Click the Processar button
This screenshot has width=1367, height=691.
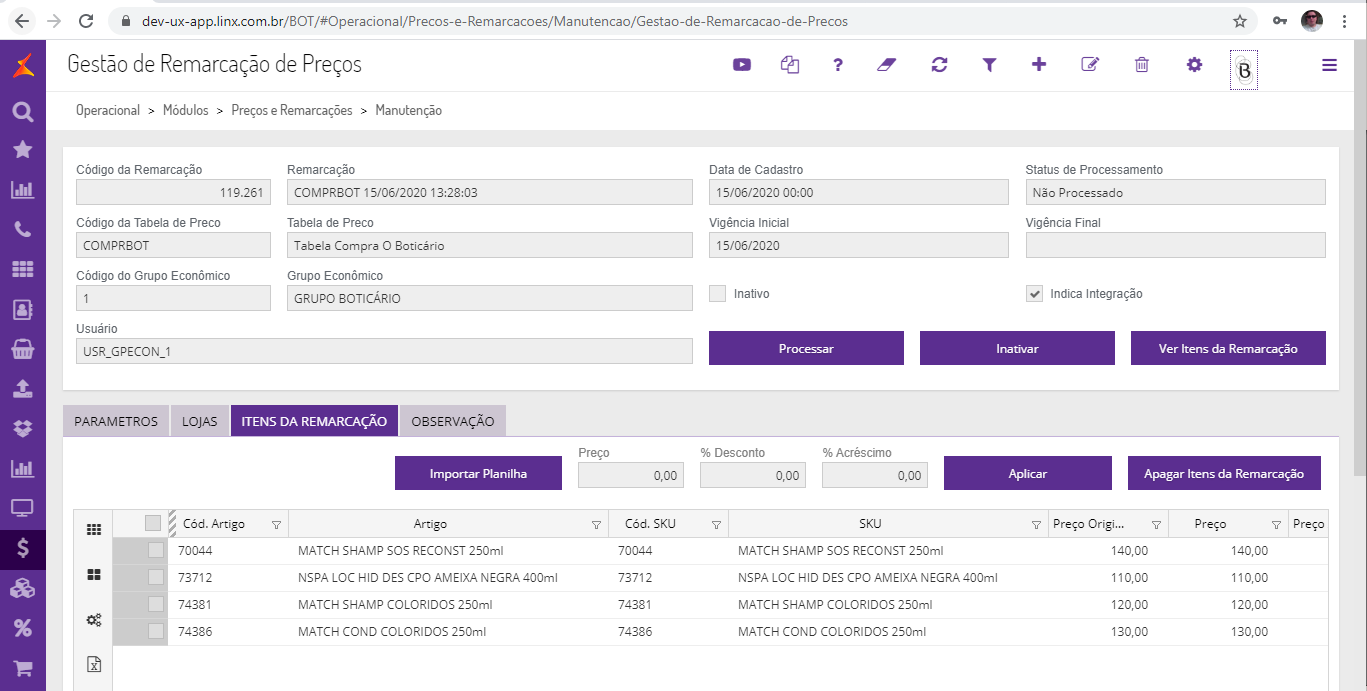click(x=806, y=349)
